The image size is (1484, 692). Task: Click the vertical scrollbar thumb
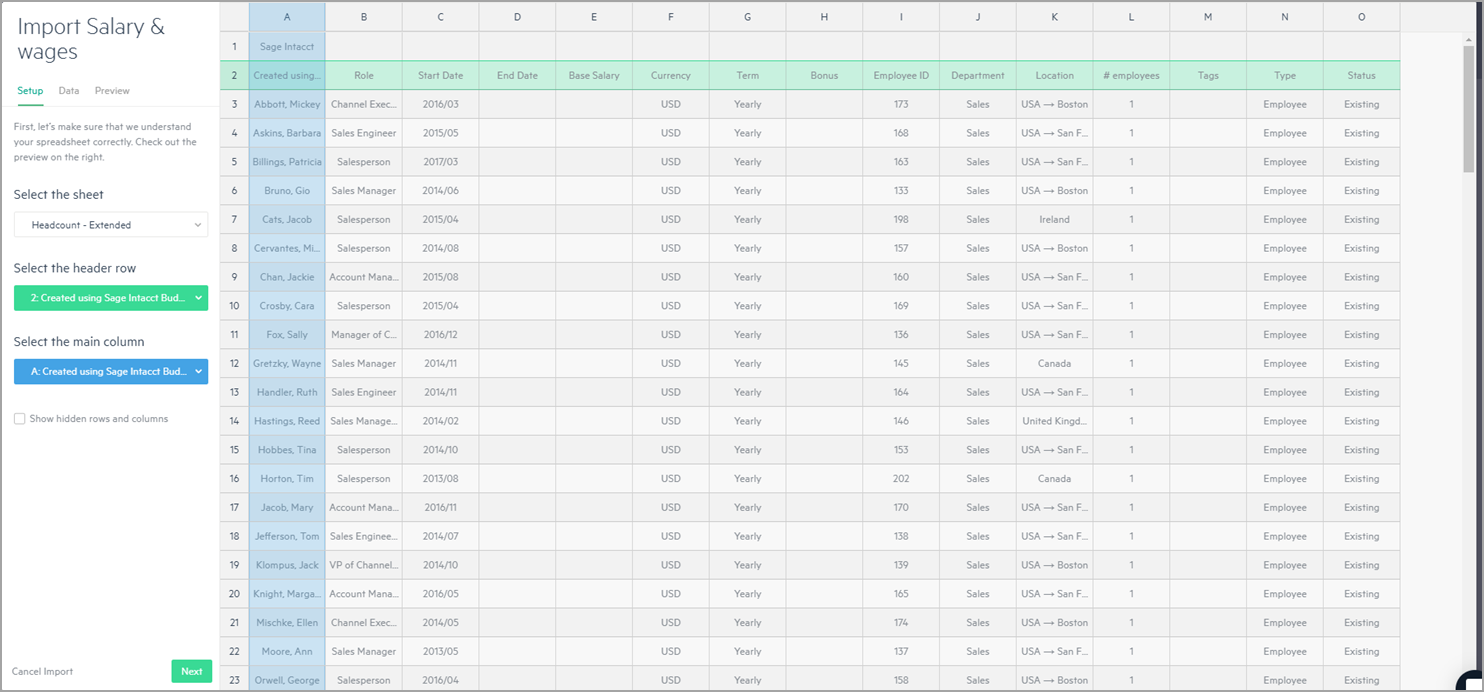tap(1468, 108)
